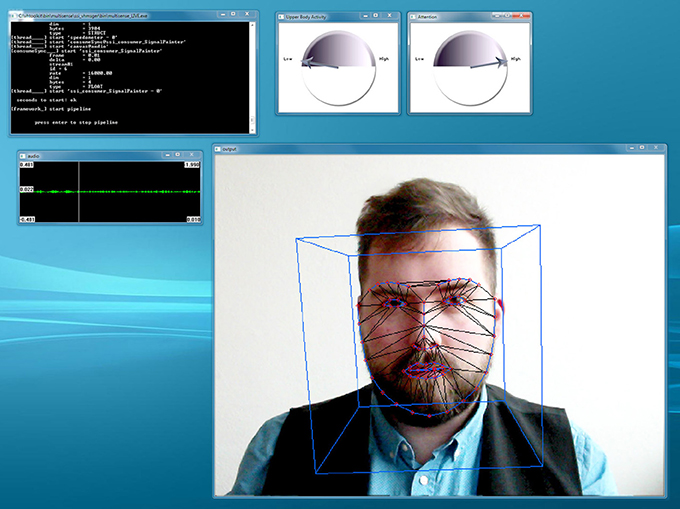
Task: Click the Upper Body Activity window title
Action: pos(306,17)
